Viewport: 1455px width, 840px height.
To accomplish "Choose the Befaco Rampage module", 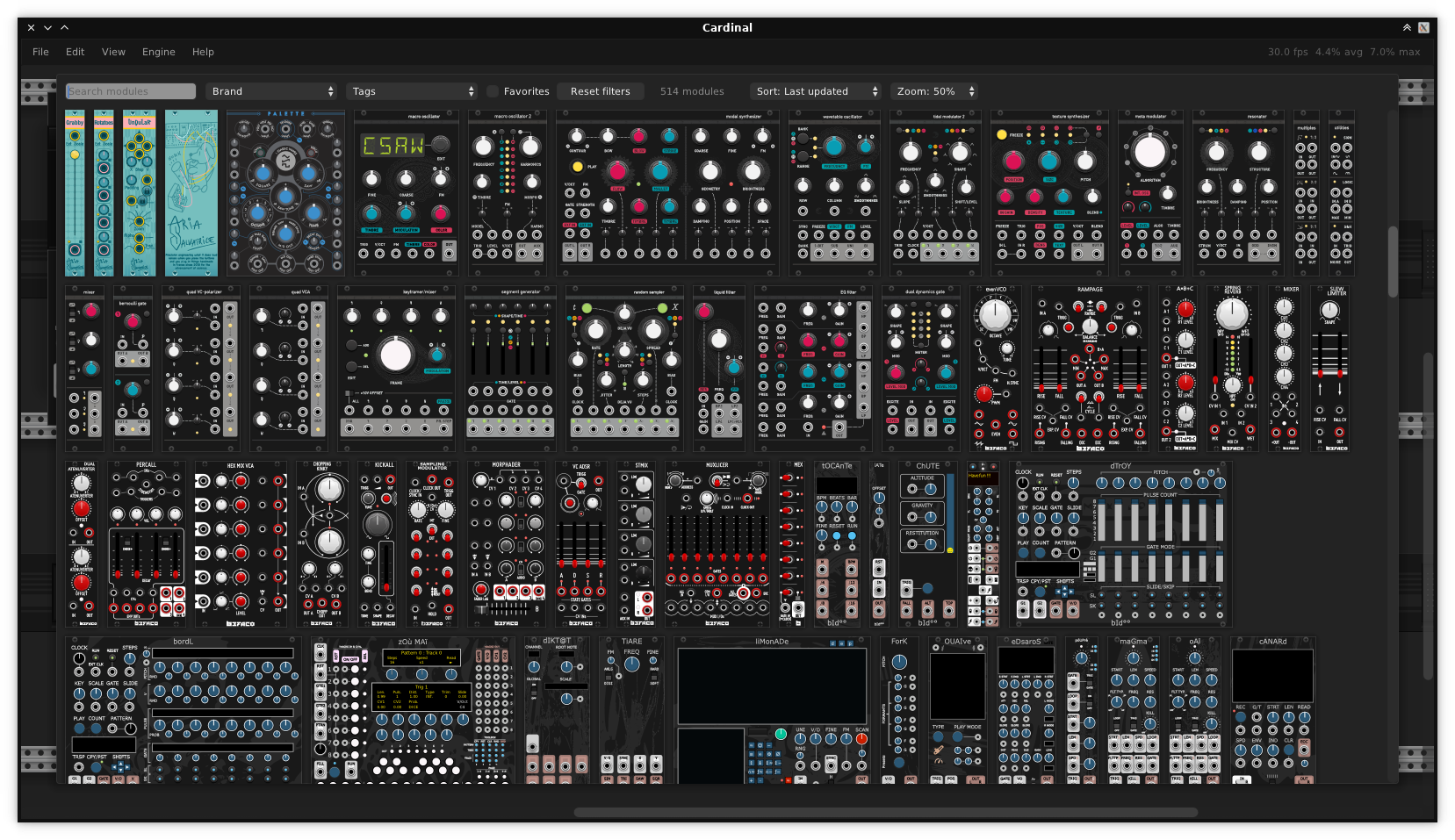I will tap(1090, 369).
